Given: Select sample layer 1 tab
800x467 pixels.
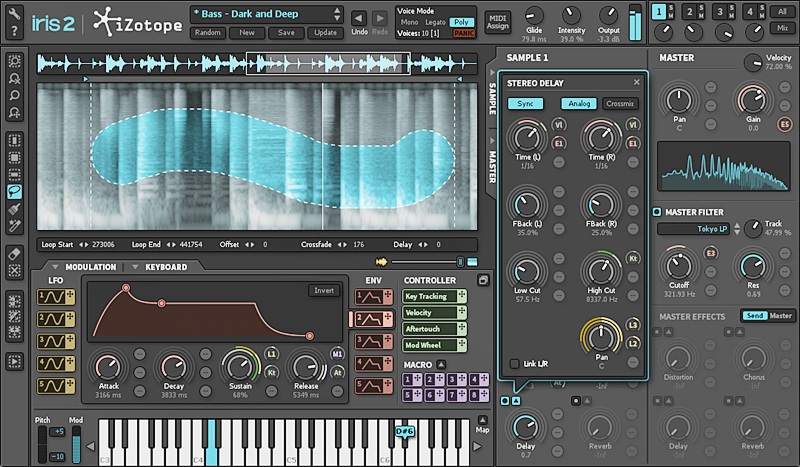Looking at the screenshot, I should pyautogui.click(x=659, y=12).
